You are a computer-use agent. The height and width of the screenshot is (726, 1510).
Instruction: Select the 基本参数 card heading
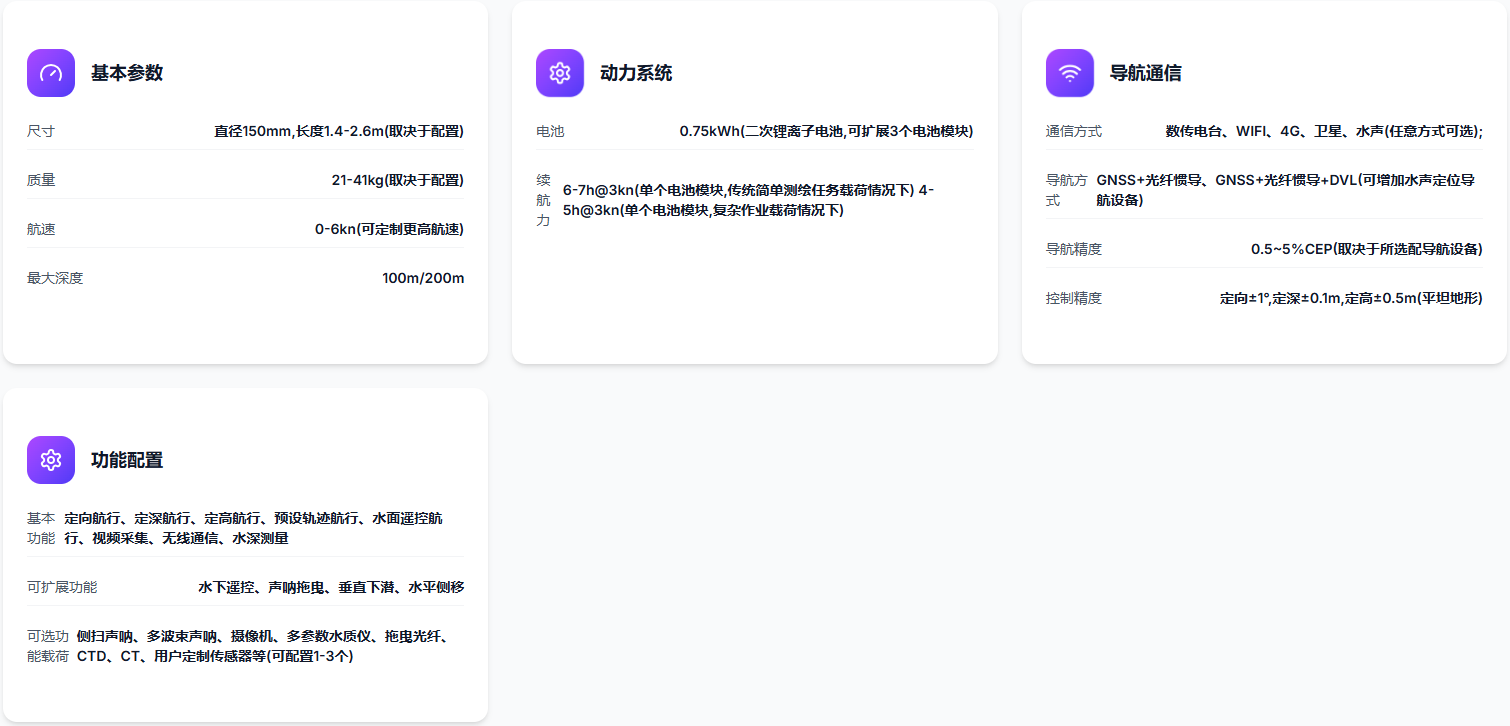tap(127, 73)
